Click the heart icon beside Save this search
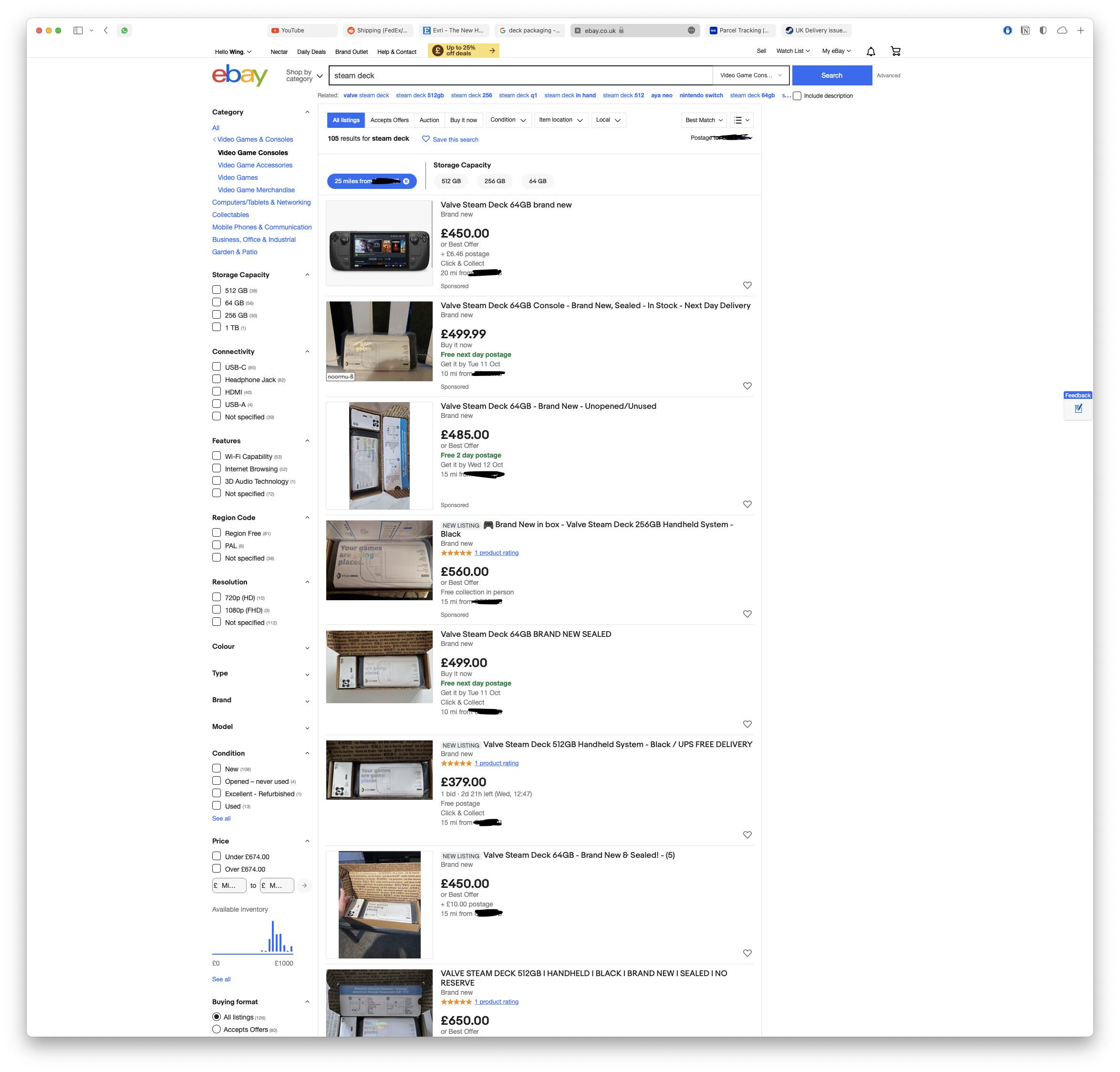This screenshot has height=1072, width=1120. coord(425,139)
